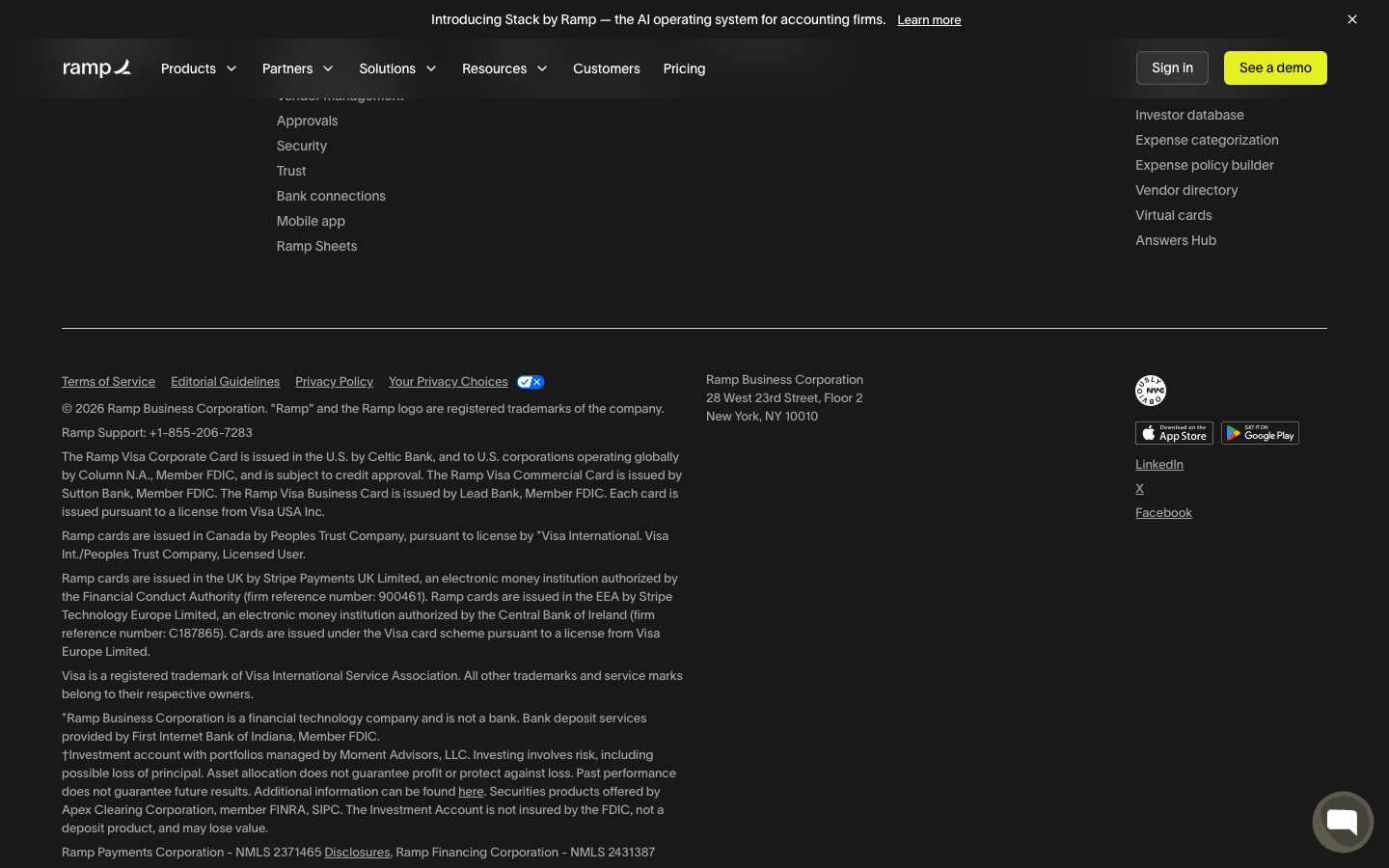Screen dimensions: 1389x868
Task: Expand the Solutions dropdown menu
Action: pyautogui.click(x=397, y=68)
